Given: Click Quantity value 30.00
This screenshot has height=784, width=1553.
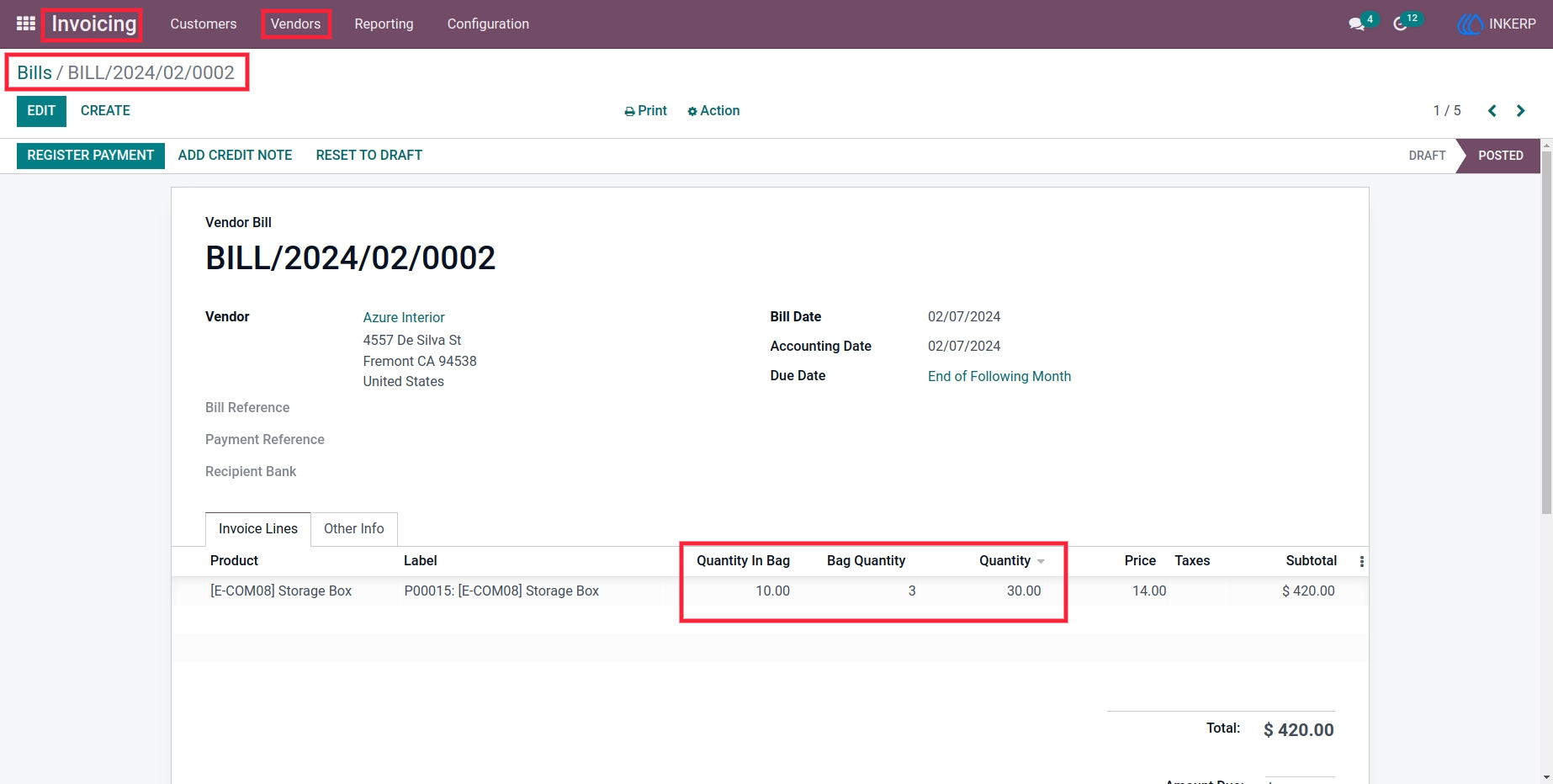Looking at the screenshot, I should tap(1024, 591).
